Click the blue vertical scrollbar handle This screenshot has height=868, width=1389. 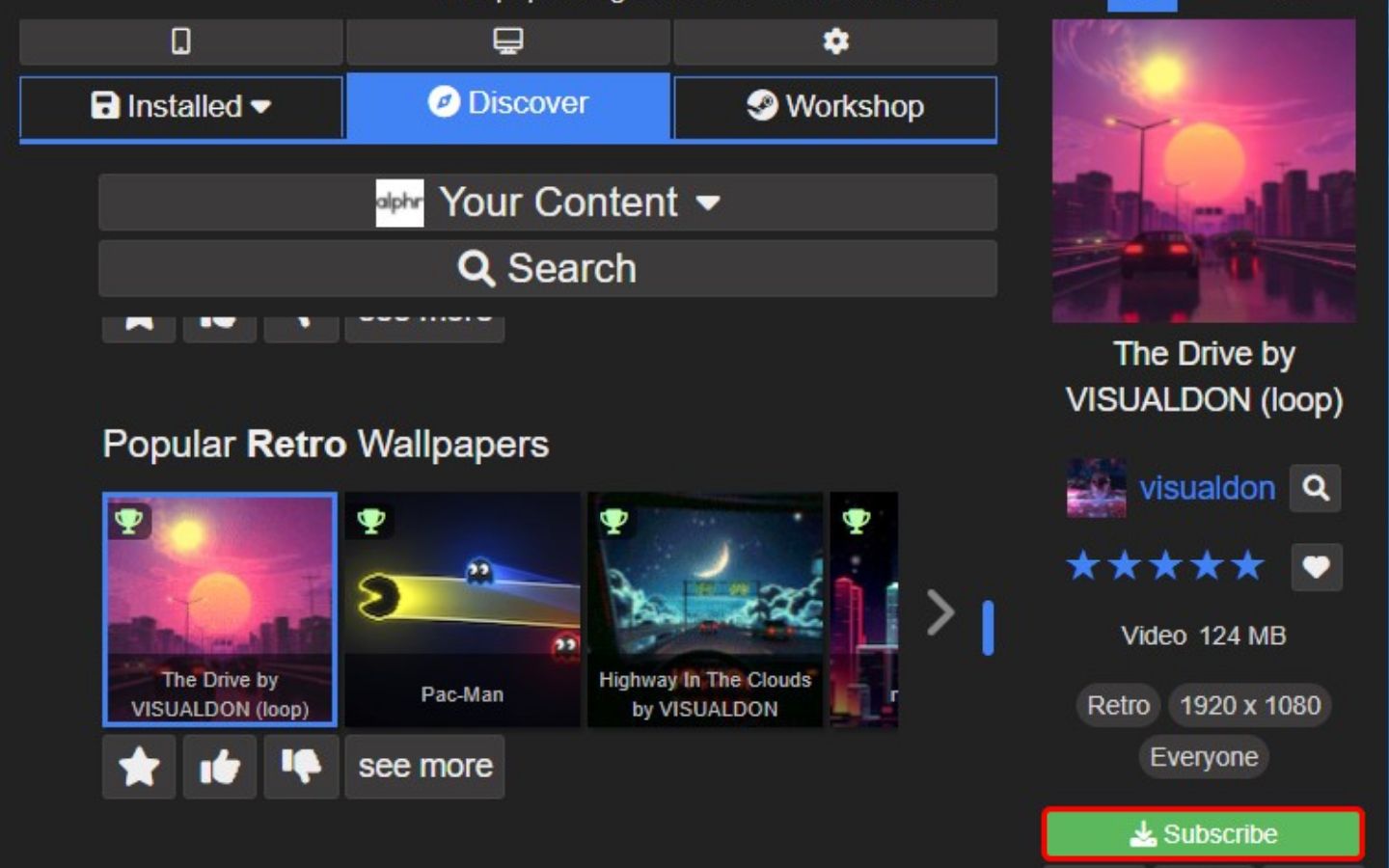pyautogui.click(x=988, y=628)
